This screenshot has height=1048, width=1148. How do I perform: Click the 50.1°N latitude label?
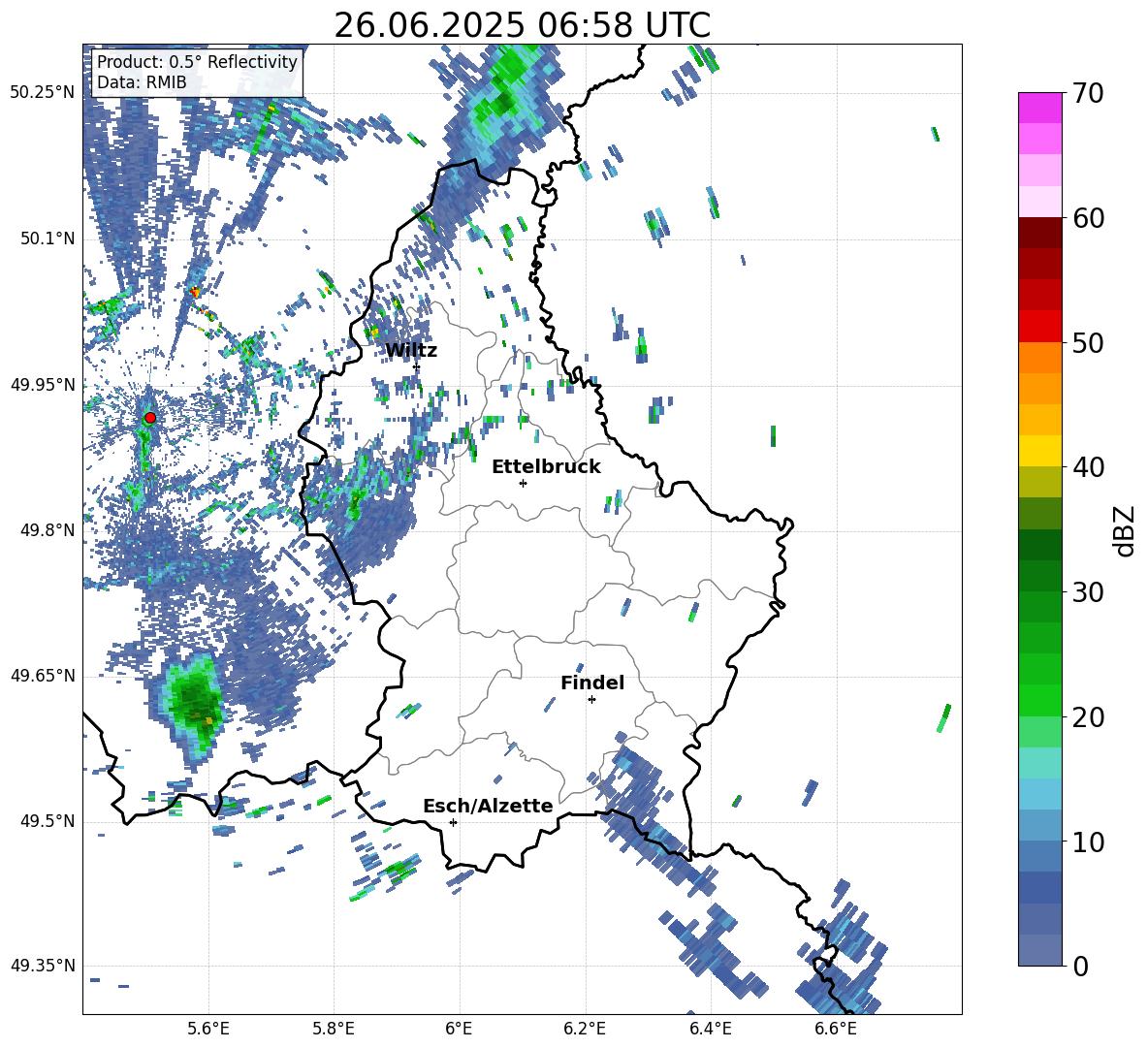pyautogui.click(x=47, y=239)
